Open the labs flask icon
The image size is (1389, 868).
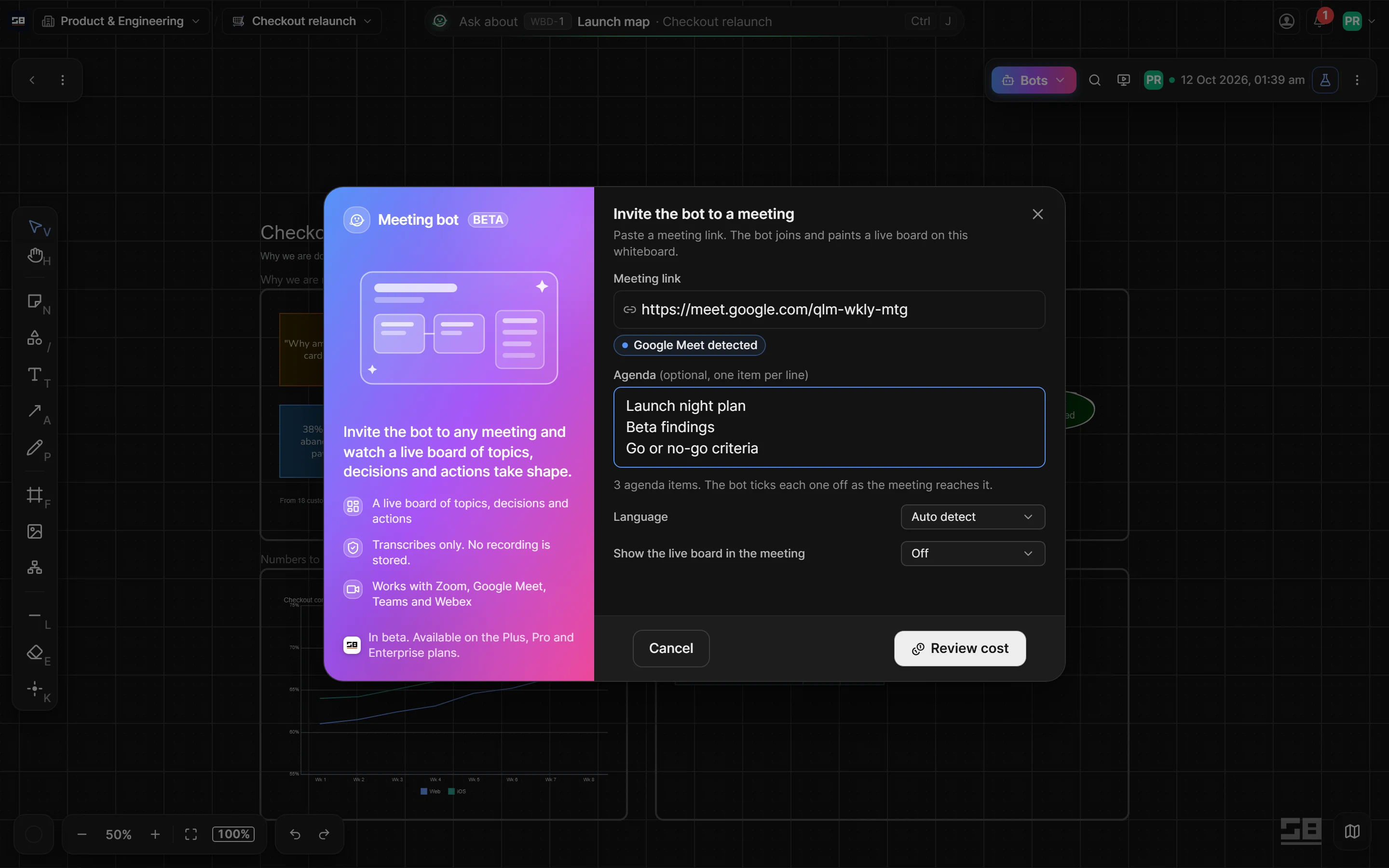[1325, 81]
